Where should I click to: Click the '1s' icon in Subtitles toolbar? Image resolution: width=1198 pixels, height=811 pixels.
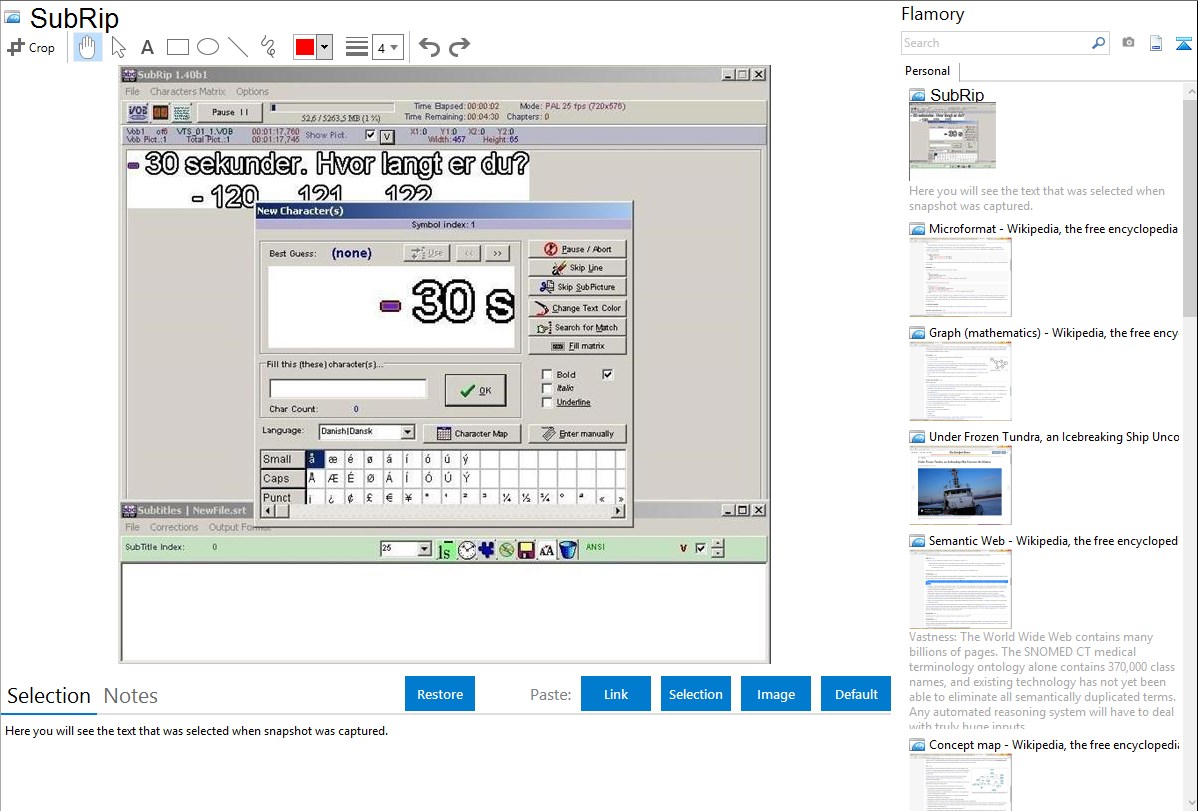click(x=445, y=550)
